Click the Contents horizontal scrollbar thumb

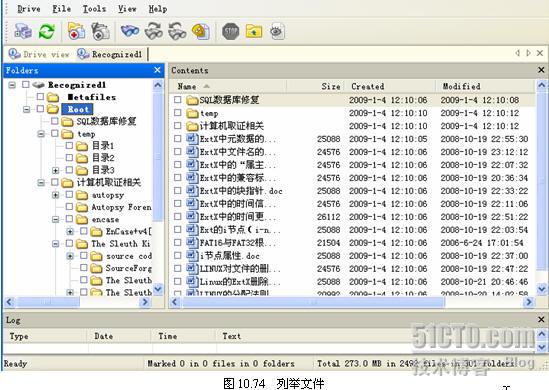click(313, 302)
